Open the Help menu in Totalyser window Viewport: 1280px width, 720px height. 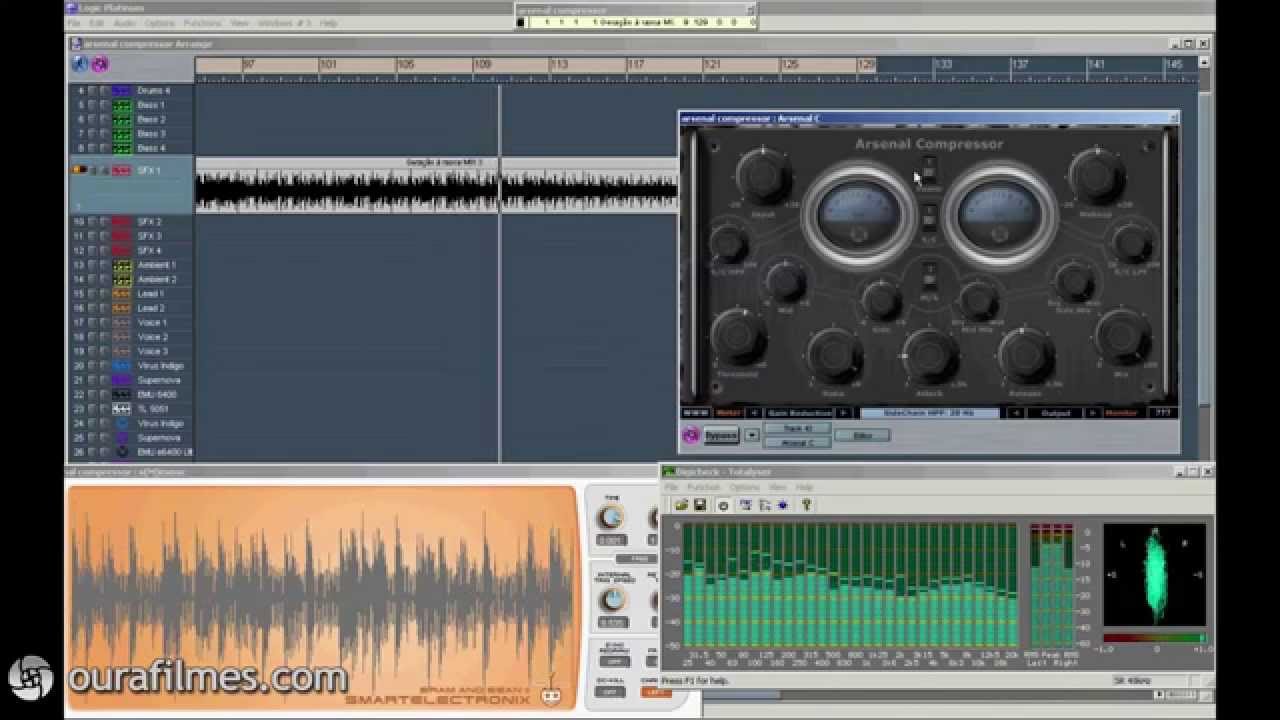804,487
